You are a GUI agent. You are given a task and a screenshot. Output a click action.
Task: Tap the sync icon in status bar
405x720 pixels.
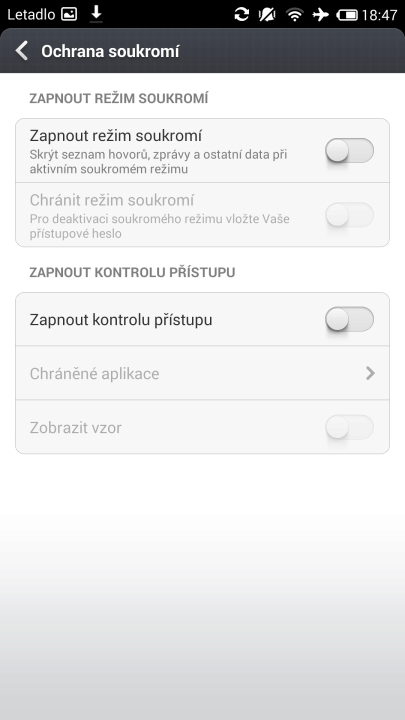(242, 14)
